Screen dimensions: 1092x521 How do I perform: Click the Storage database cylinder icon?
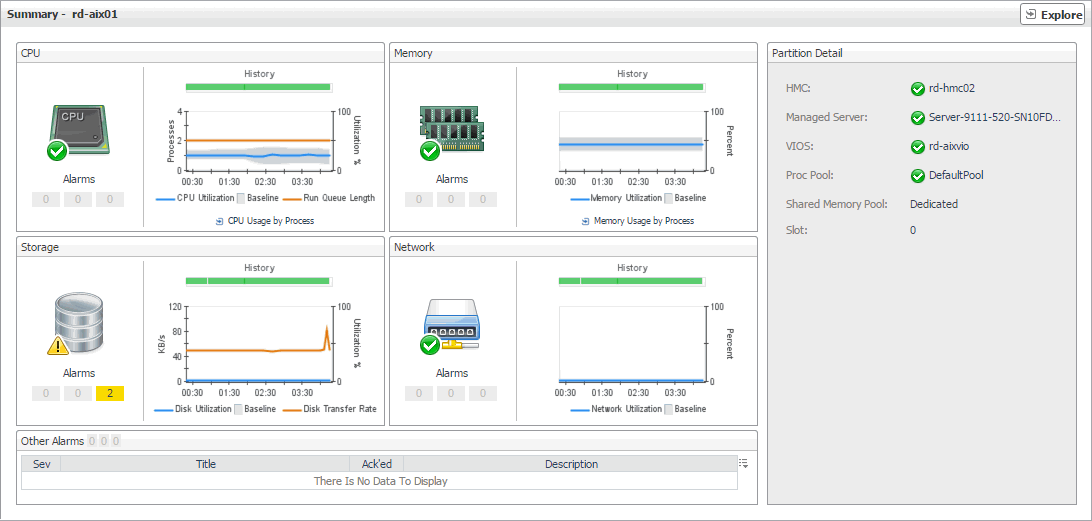point(79,324)
